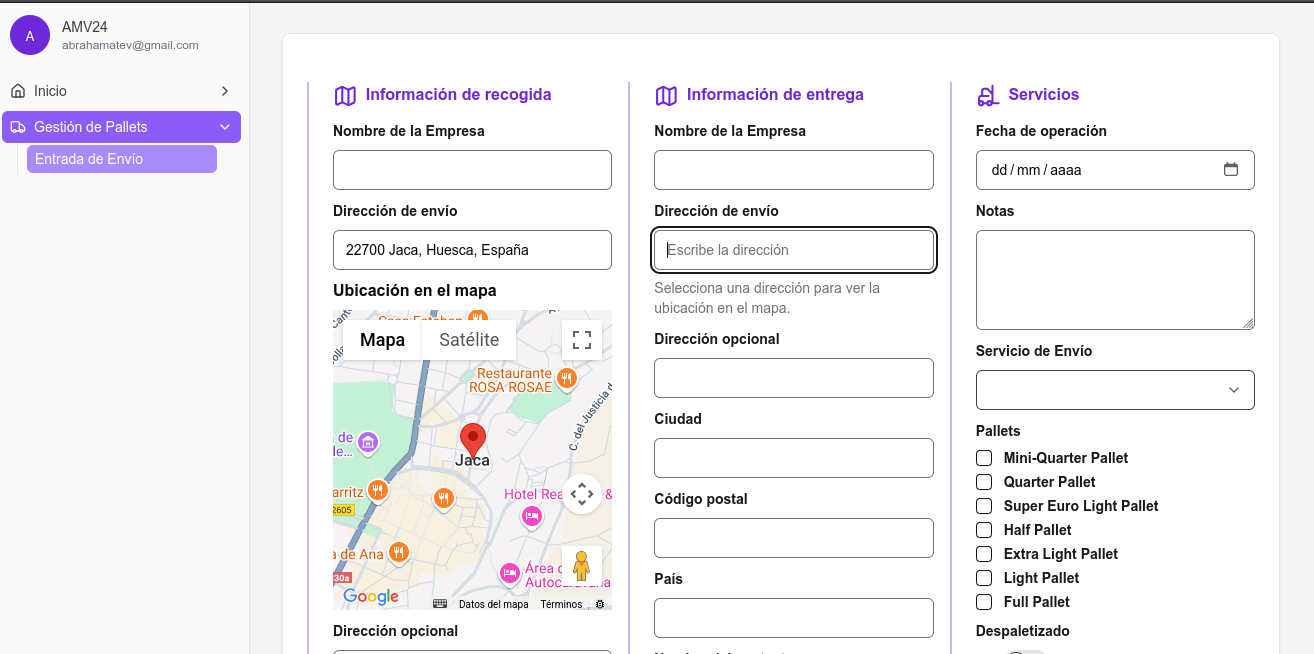Image resolution: width=1314 pixels, height=654 pixels.
Task: Click pickup Dirección de envío field with Jaca
Action: click(x=472, y=250)
